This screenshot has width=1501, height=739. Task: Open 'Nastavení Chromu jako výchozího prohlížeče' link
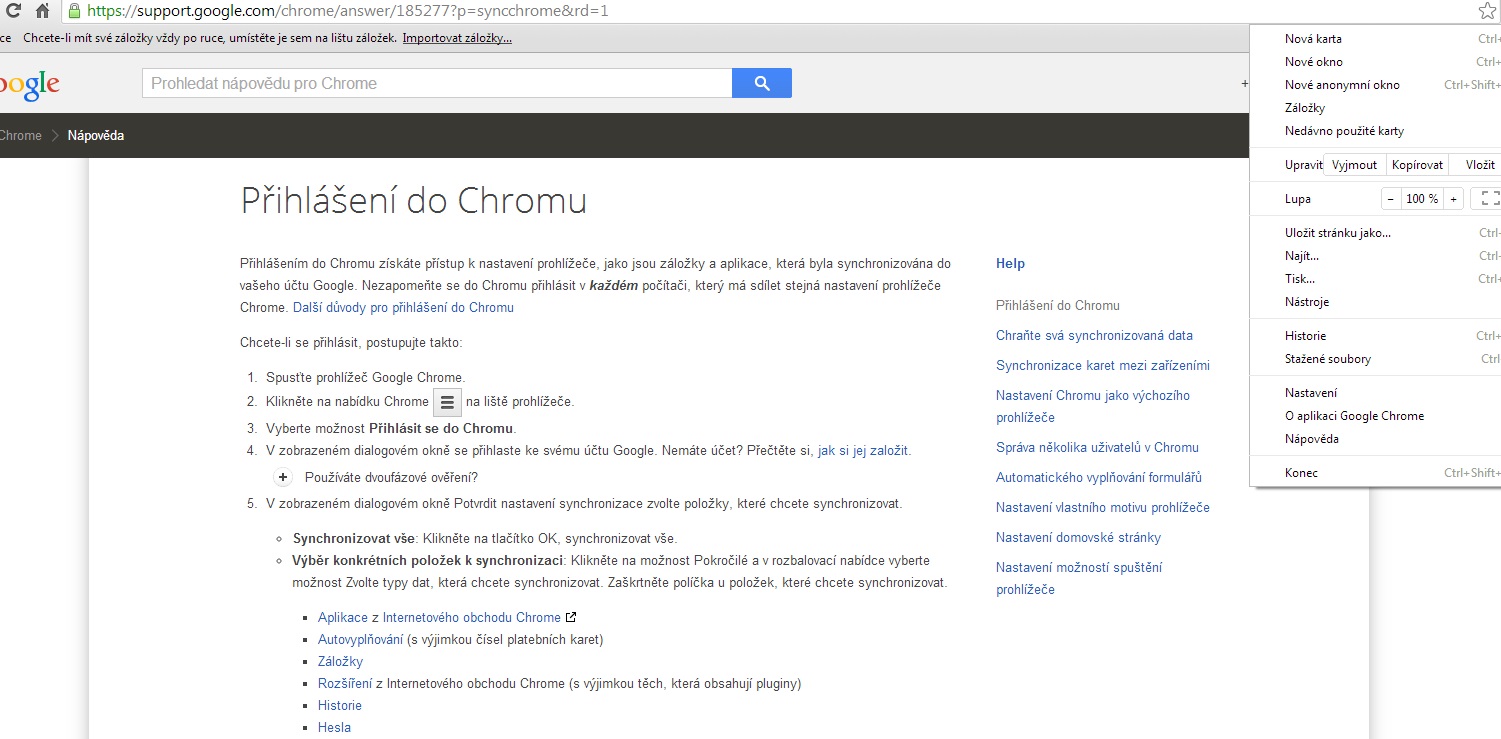(x=1093, y=406)
